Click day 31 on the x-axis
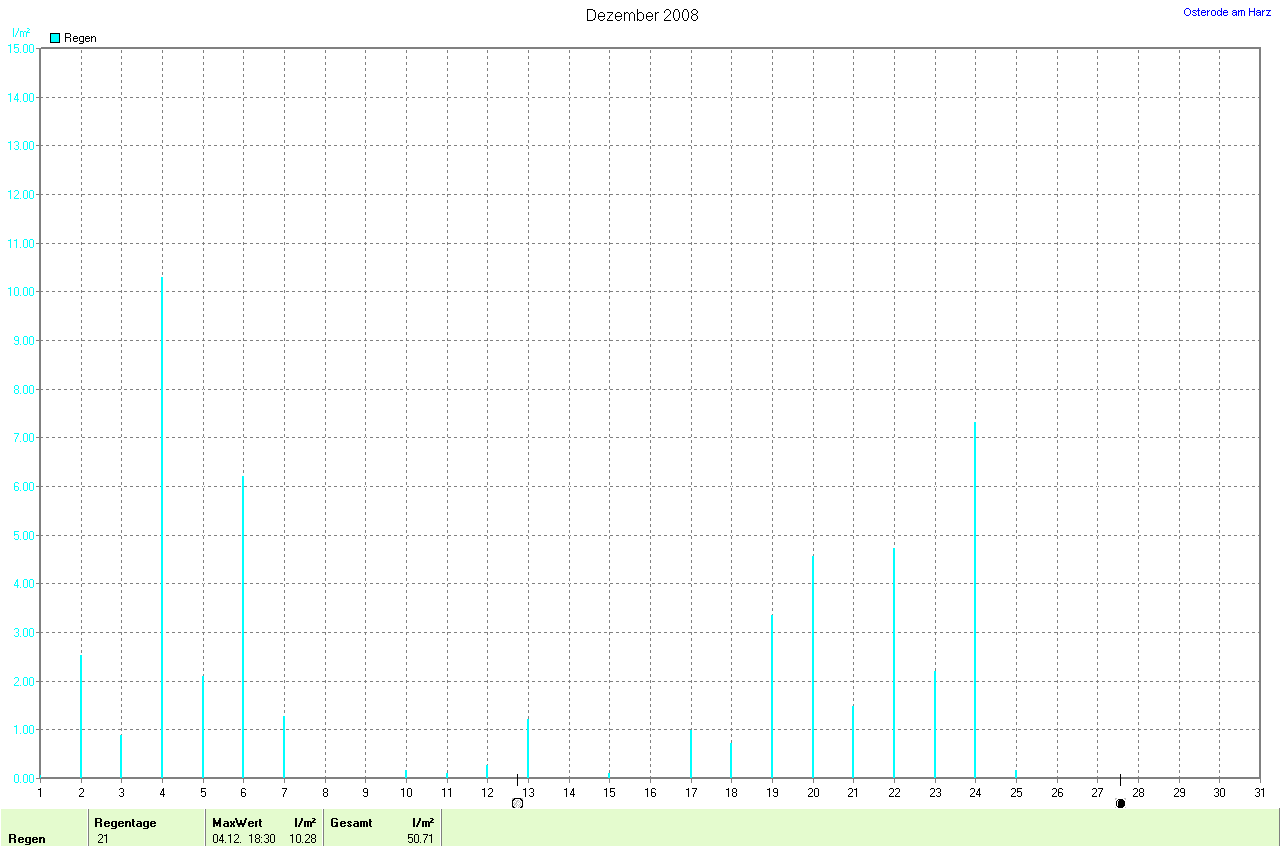This screenshot has height=846, width=1280. tap(1259, 793)
